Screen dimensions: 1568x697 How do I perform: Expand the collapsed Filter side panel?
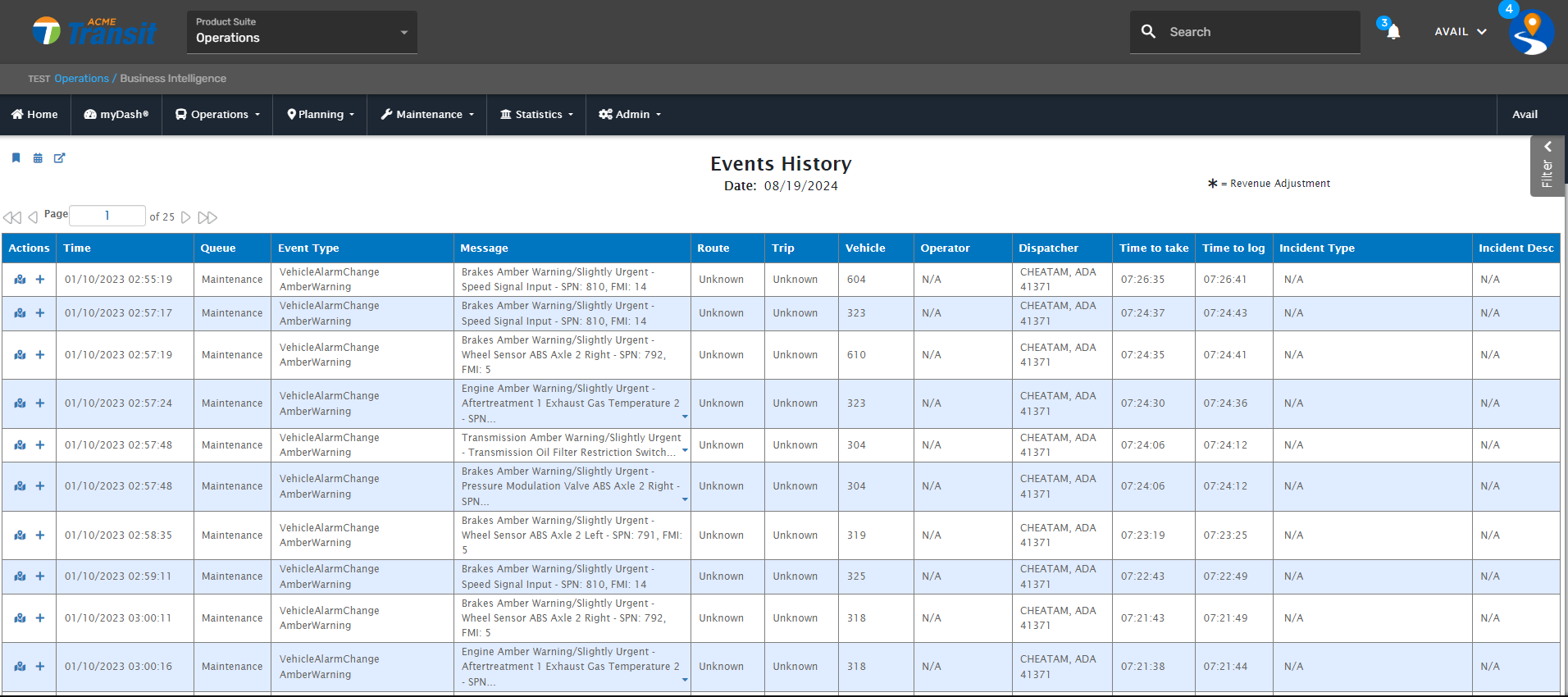point(1547,166)
